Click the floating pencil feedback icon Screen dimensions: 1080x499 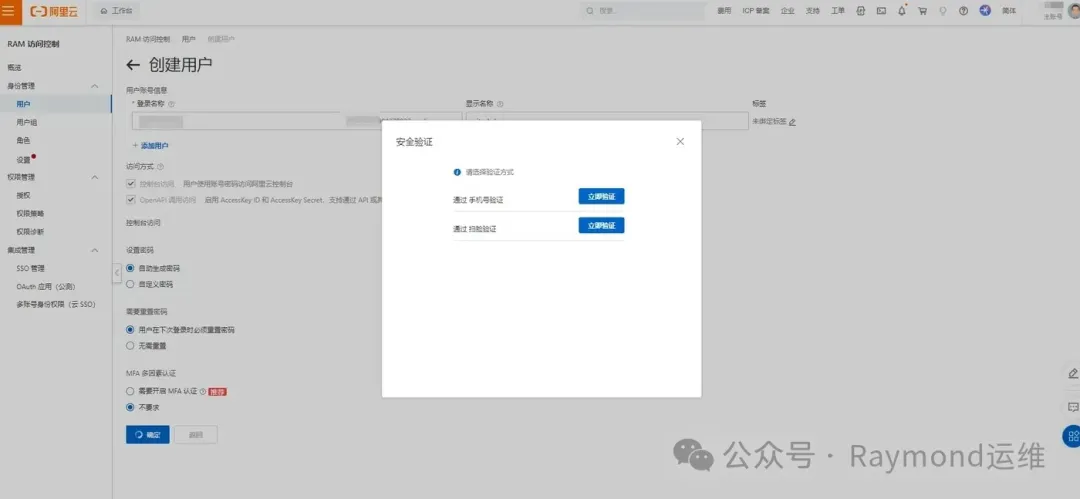[x=1072, y=373]
